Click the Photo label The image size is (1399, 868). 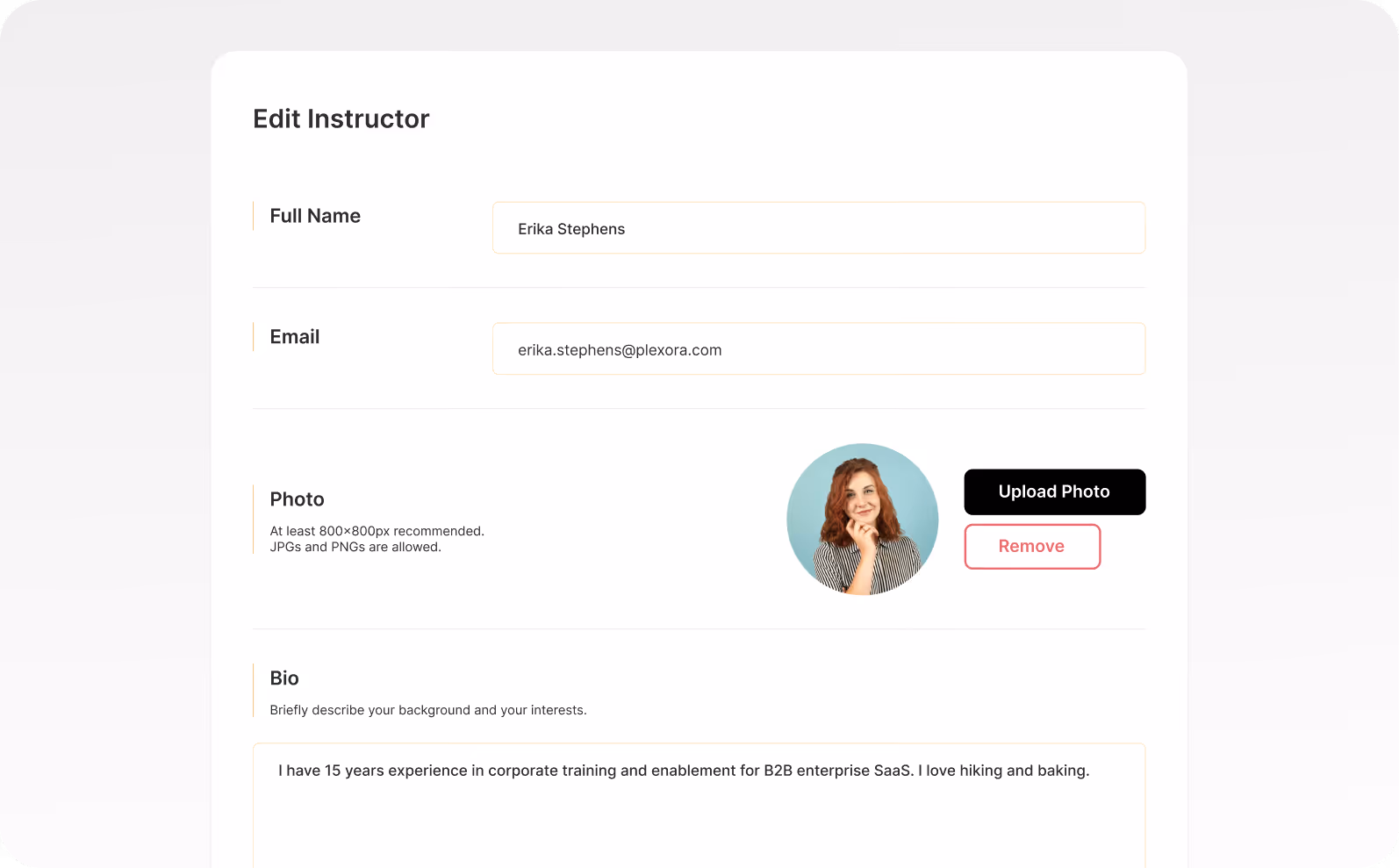298,499
